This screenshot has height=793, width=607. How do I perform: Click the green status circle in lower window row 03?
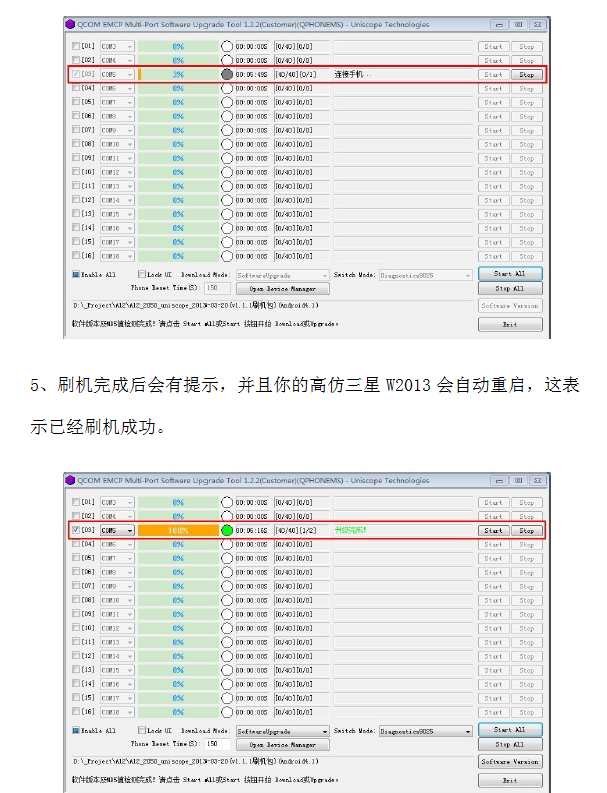[227, 530]
